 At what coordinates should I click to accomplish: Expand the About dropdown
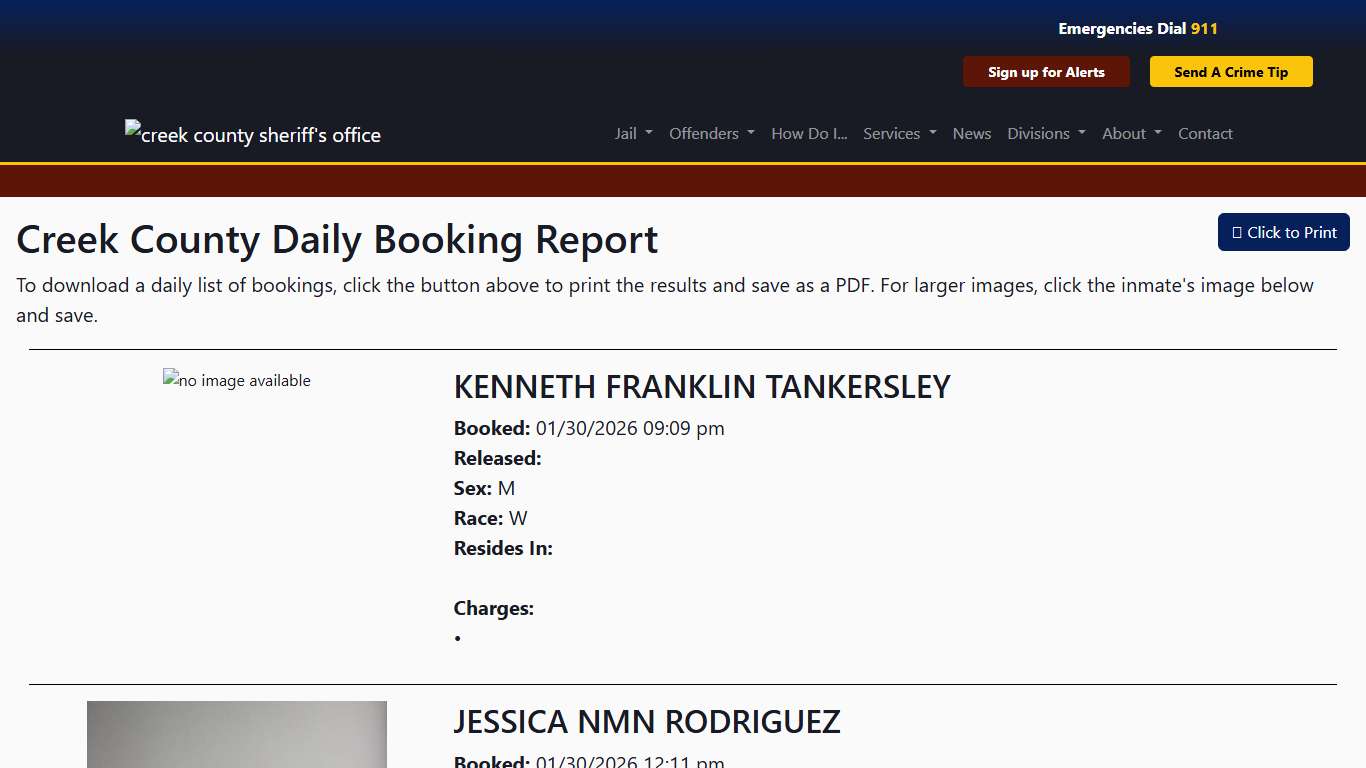click(x=1130, y=133)
